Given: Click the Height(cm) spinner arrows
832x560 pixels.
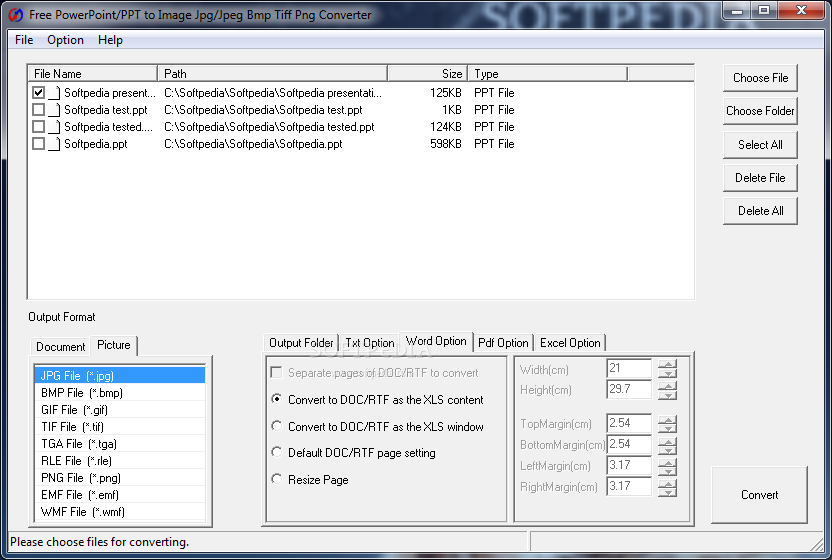Looking at the screenshot, I should 668,390.
